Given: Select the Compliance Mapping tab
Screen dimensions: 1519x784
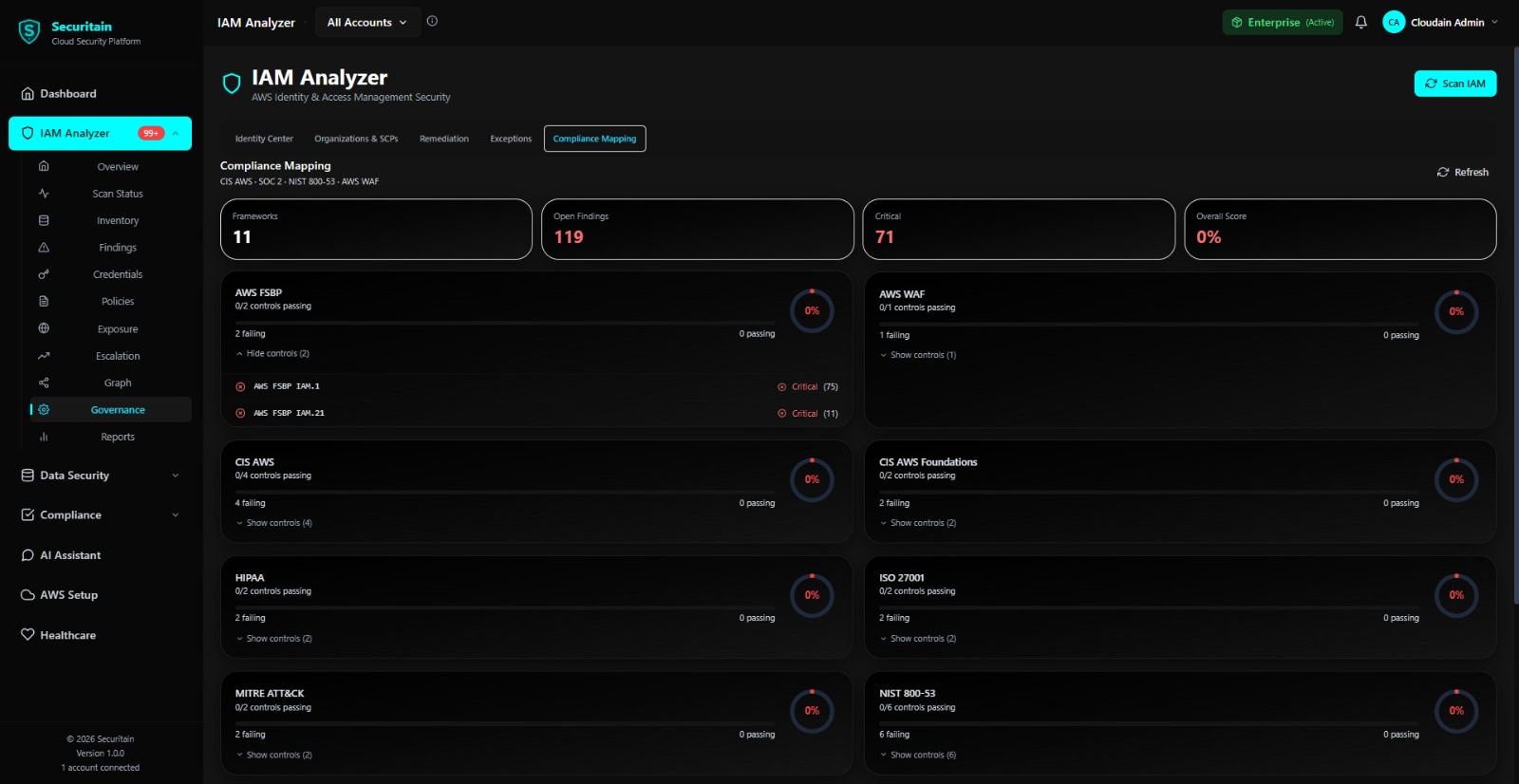Looking at the screenshot, I should click(595, 139).
